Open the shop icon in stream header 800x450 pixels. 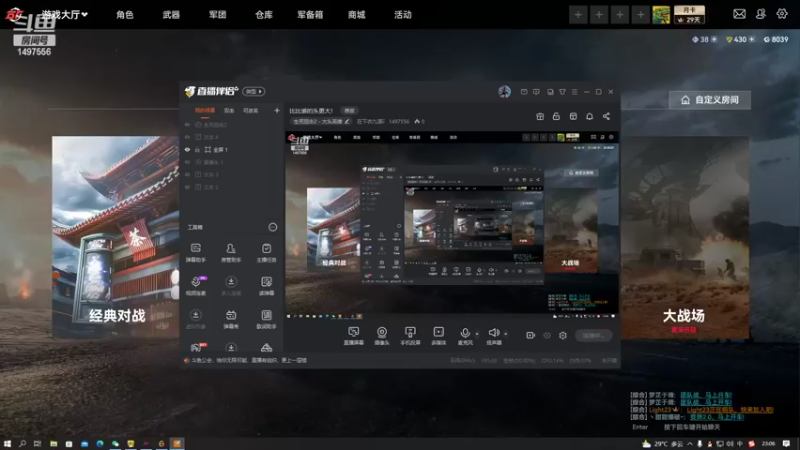click(x=573, y=116)
